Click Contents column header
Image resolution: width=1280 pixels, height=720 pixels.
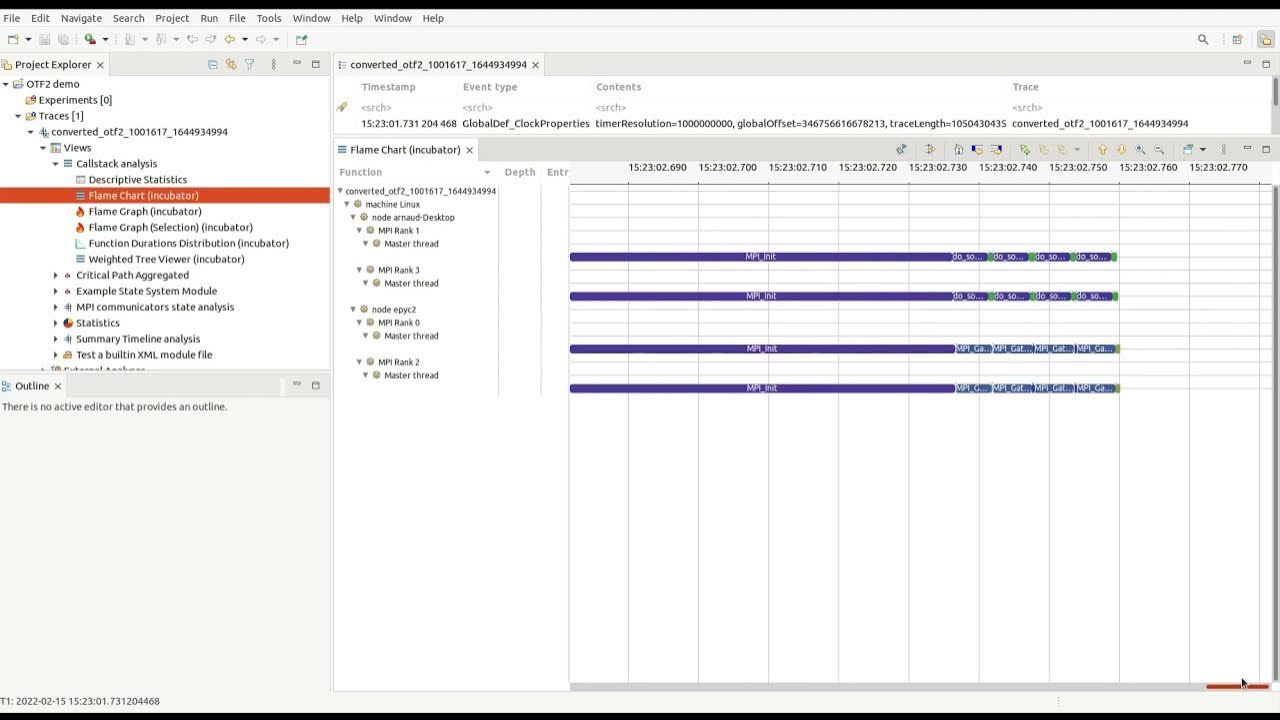(x=619, y=87)
